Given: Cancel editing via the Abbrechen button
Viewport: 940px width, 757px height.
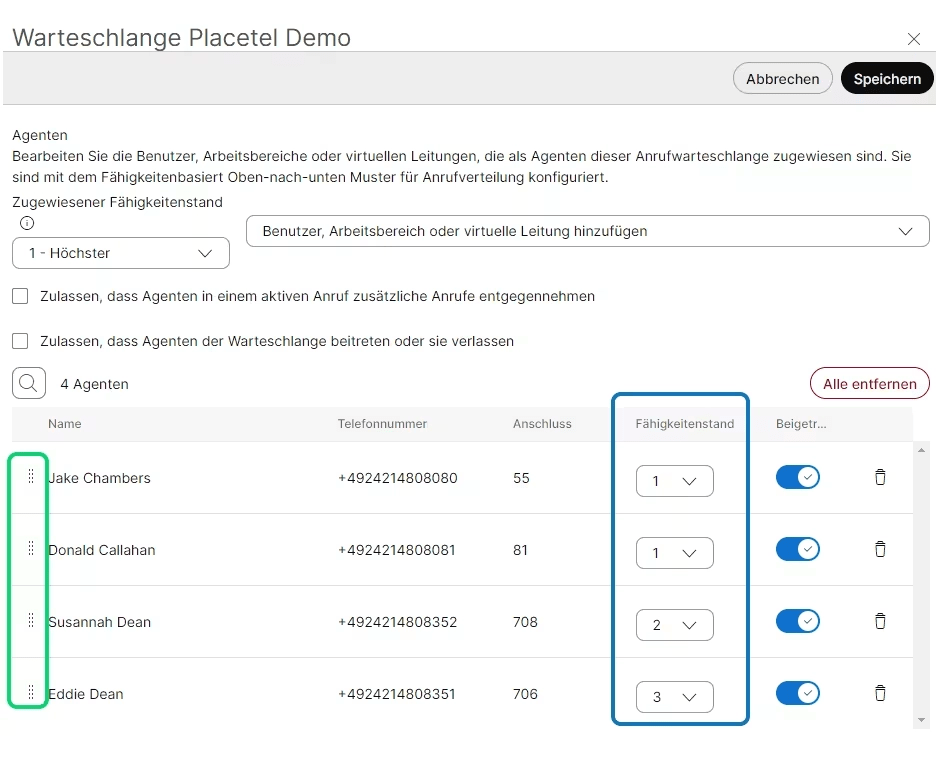Looking at the screenshot, I should point(782,78).
